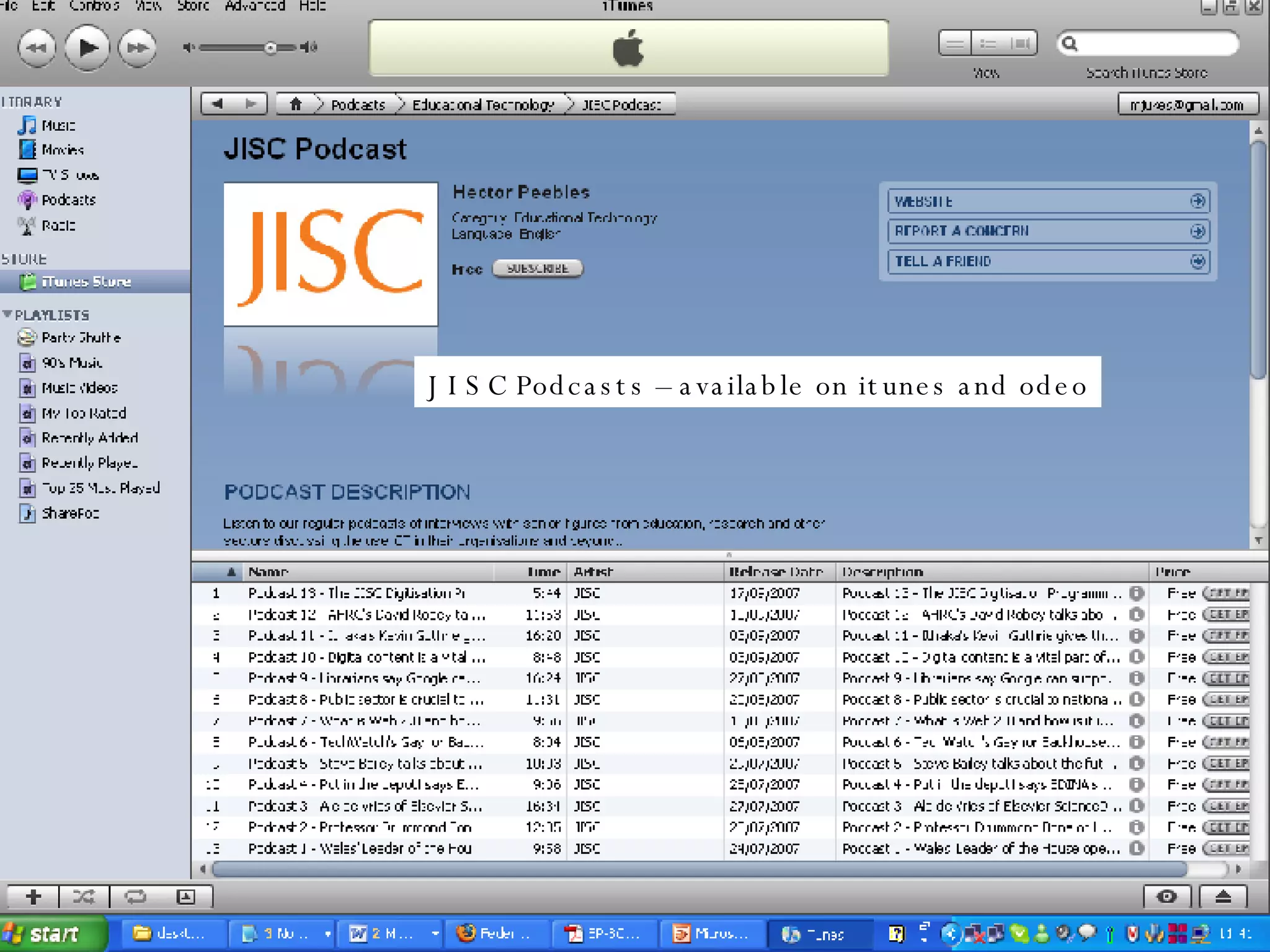The height and width of the screenshot is (952, 1270).
Task: Open the Store menu
Action: [193, 6]
